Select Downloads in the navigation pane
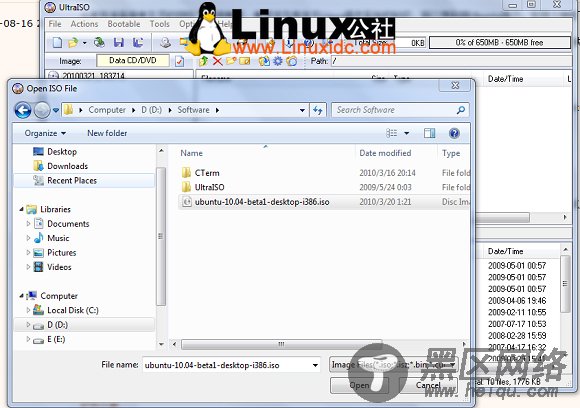 click(67, 166)
